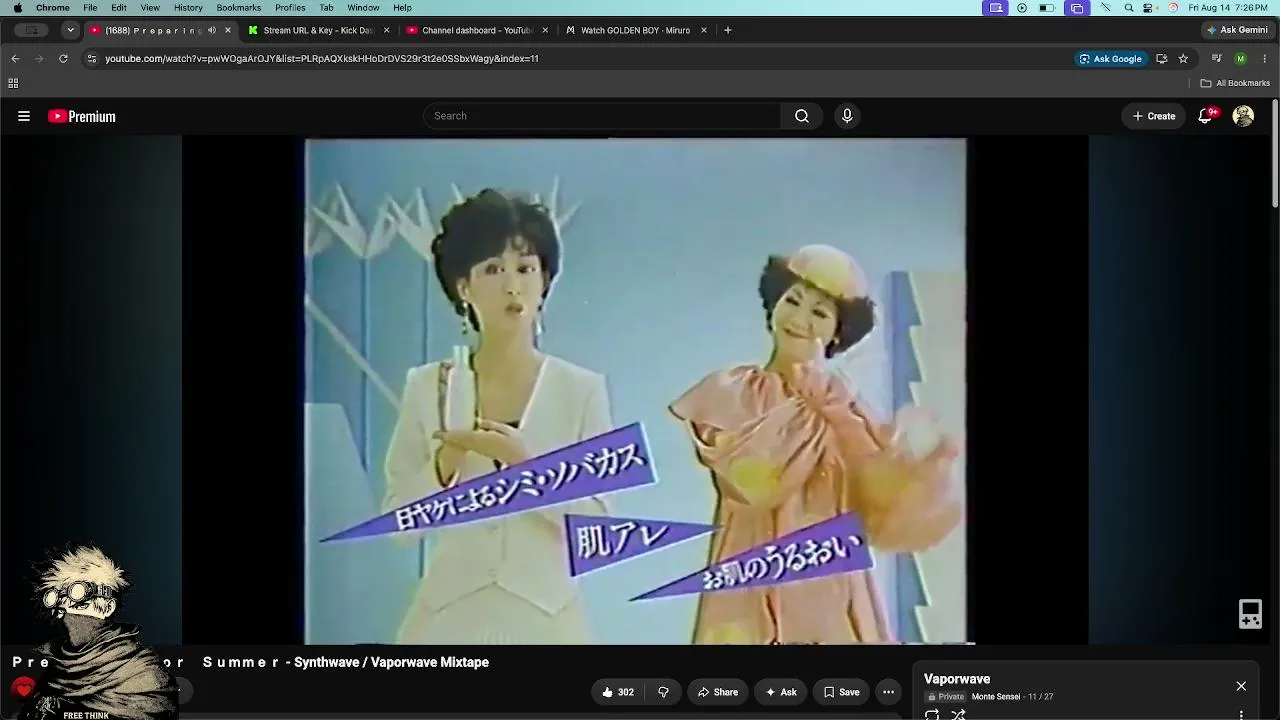Screen dimensions: 1280x720
Task: Open the Chrome Edit menu
Action: pyautogui.click(x=119, y=8)
